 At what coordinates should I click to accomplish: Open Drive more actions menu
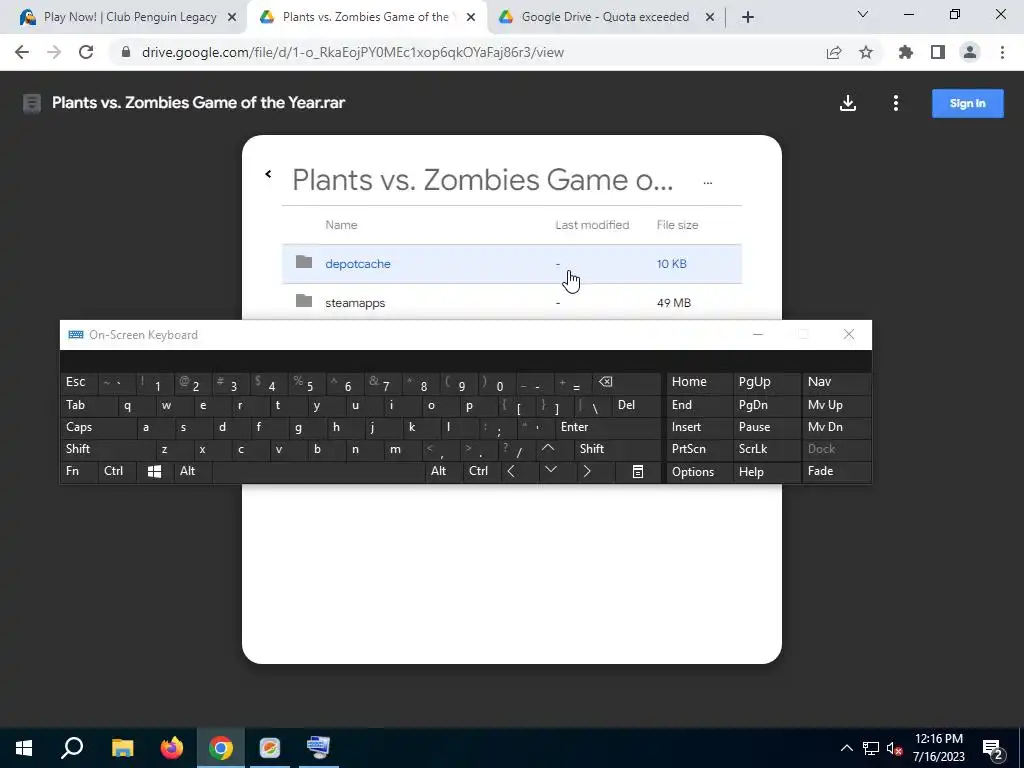coord(895,103)
